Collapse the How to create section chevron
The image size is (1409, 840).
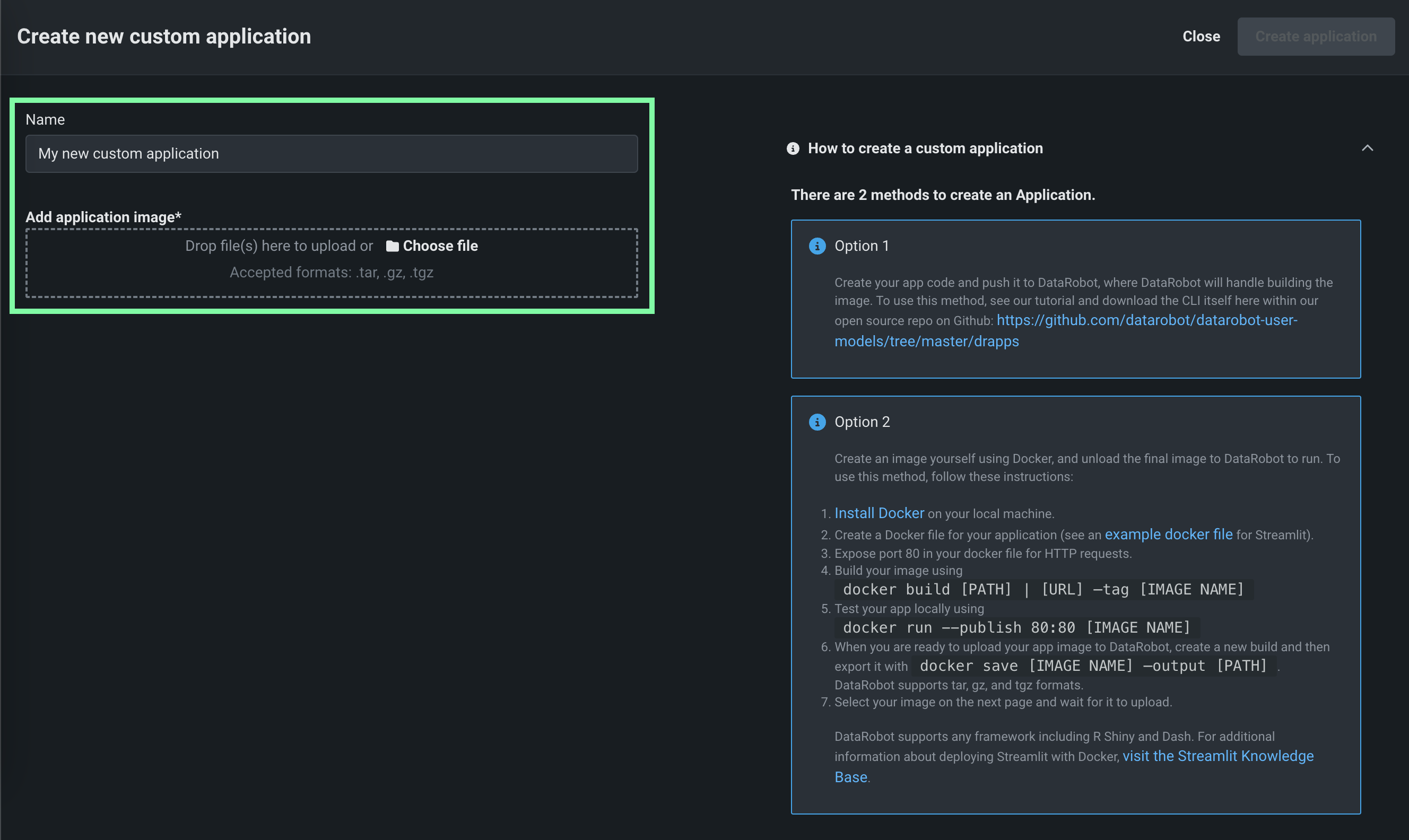(x=1367, y=148)
